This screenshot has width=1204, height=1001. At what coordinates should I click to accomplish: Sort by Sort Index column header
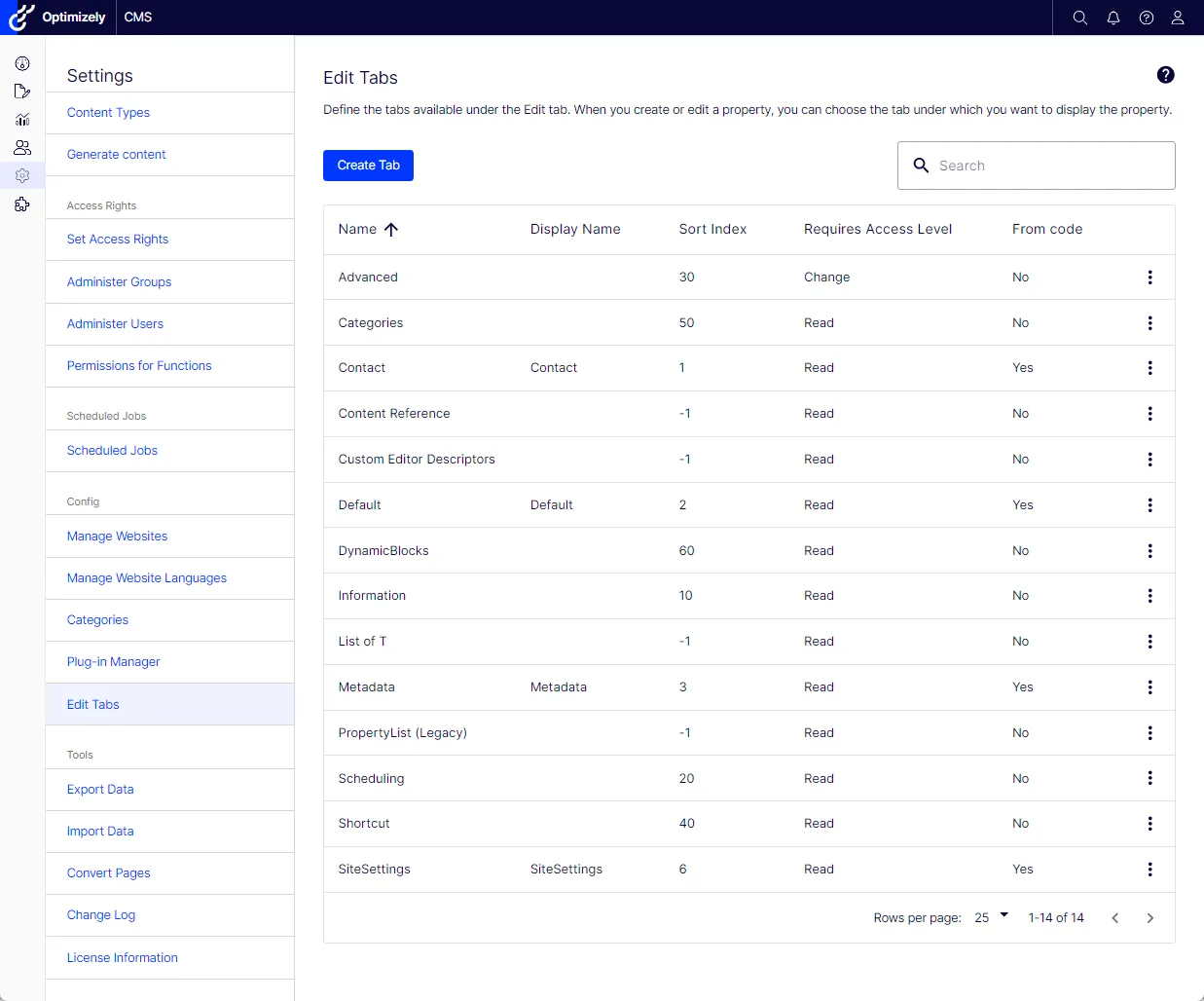pyautogui.click(x=712, y=230)
